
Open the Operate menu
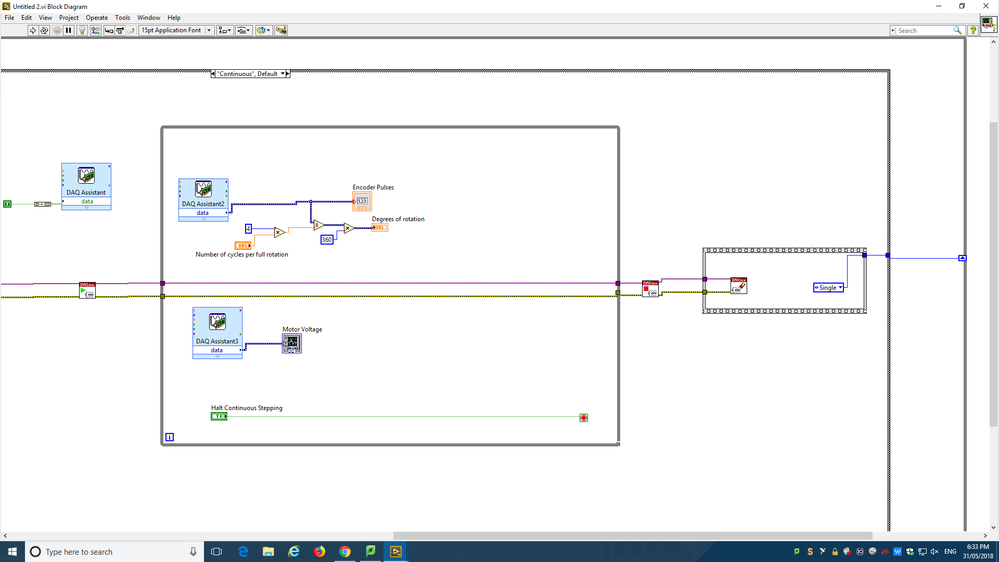(x=97, y=18)
